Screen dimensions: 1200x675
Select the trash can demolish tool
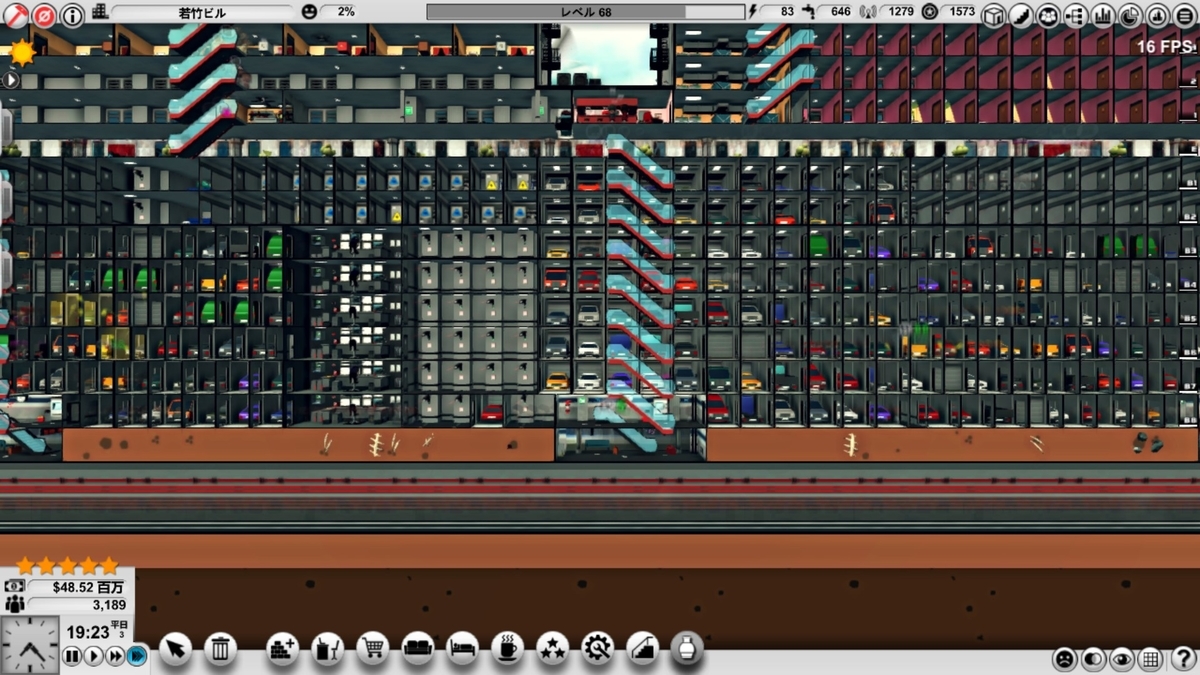click(x=221, y=649)
